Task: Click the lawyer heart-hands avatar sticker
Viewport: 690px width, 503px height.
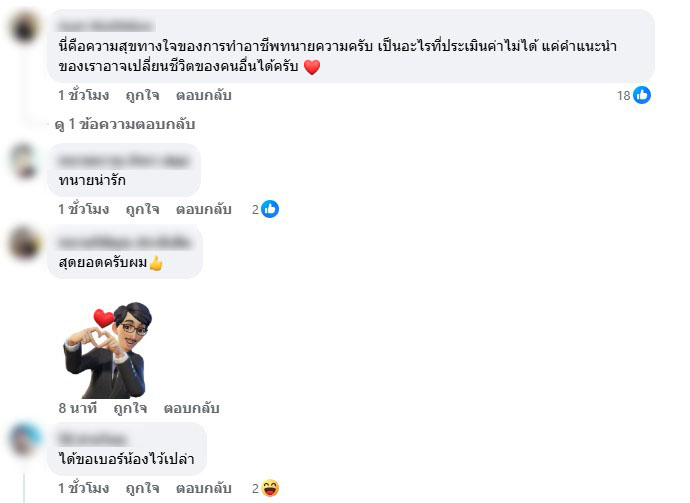Action: 108,350
